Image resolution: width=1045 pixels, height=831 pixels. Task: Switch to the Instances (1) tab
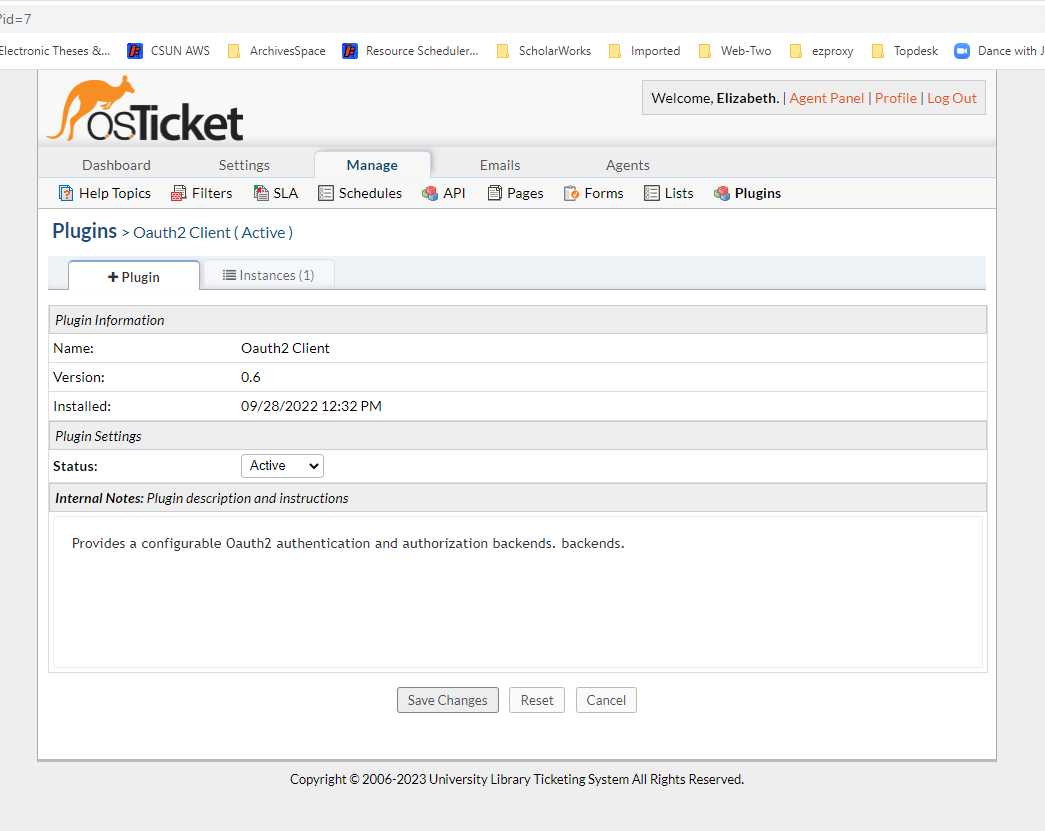[268, 275]
